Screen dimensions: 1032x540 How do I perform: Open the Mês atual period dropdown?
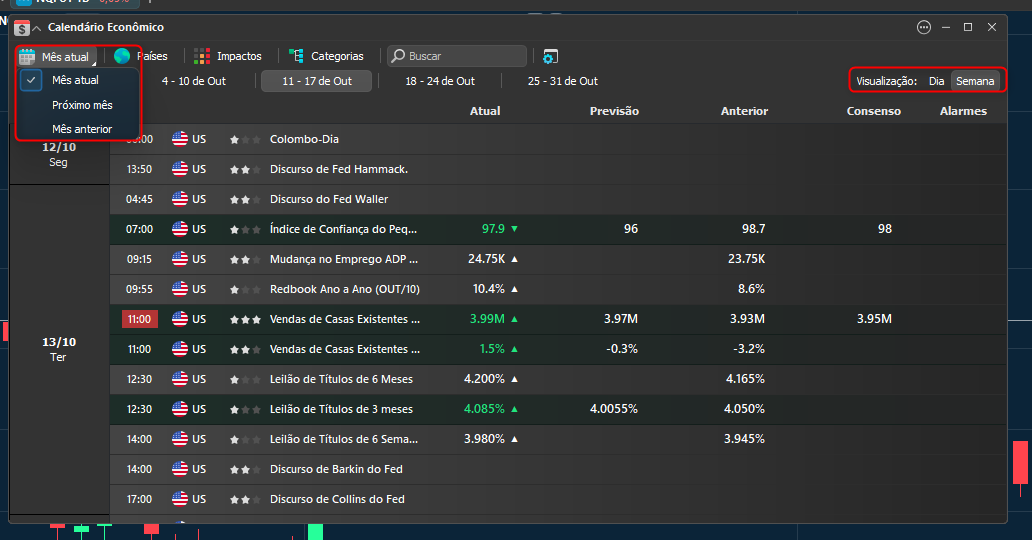(x=57, y=57)
